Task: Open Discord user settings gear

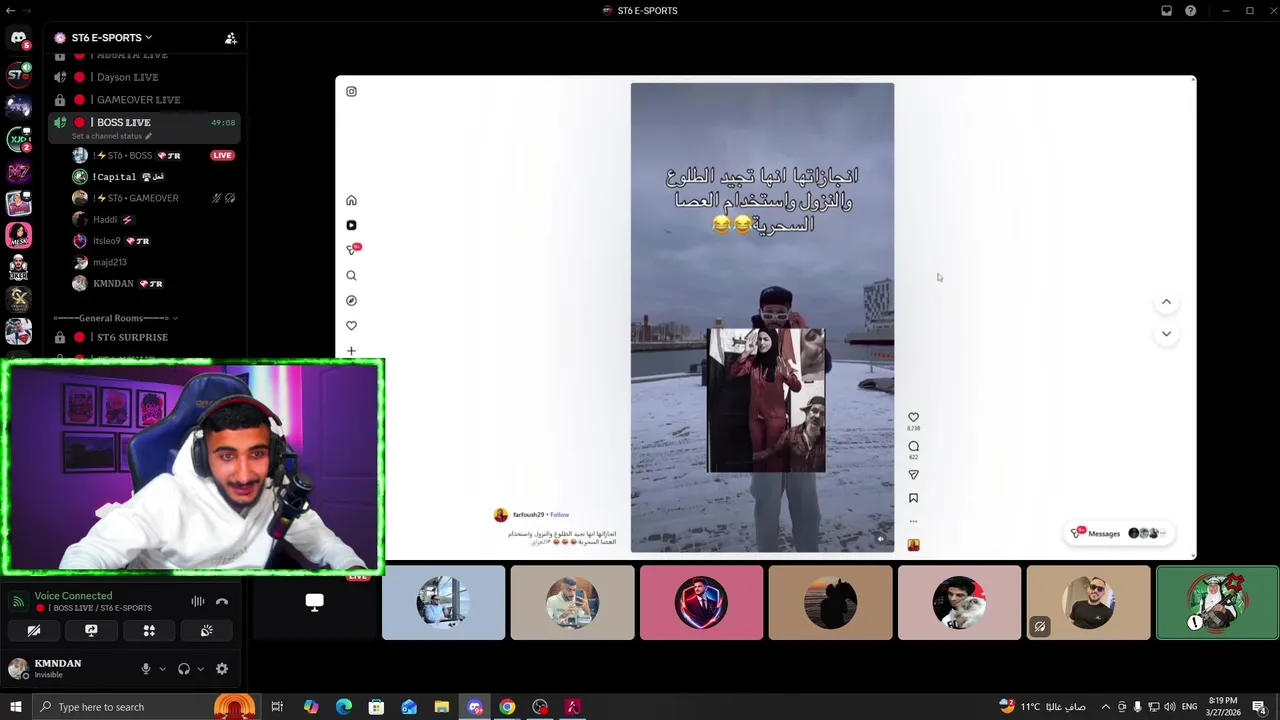Action: [222, 669]
